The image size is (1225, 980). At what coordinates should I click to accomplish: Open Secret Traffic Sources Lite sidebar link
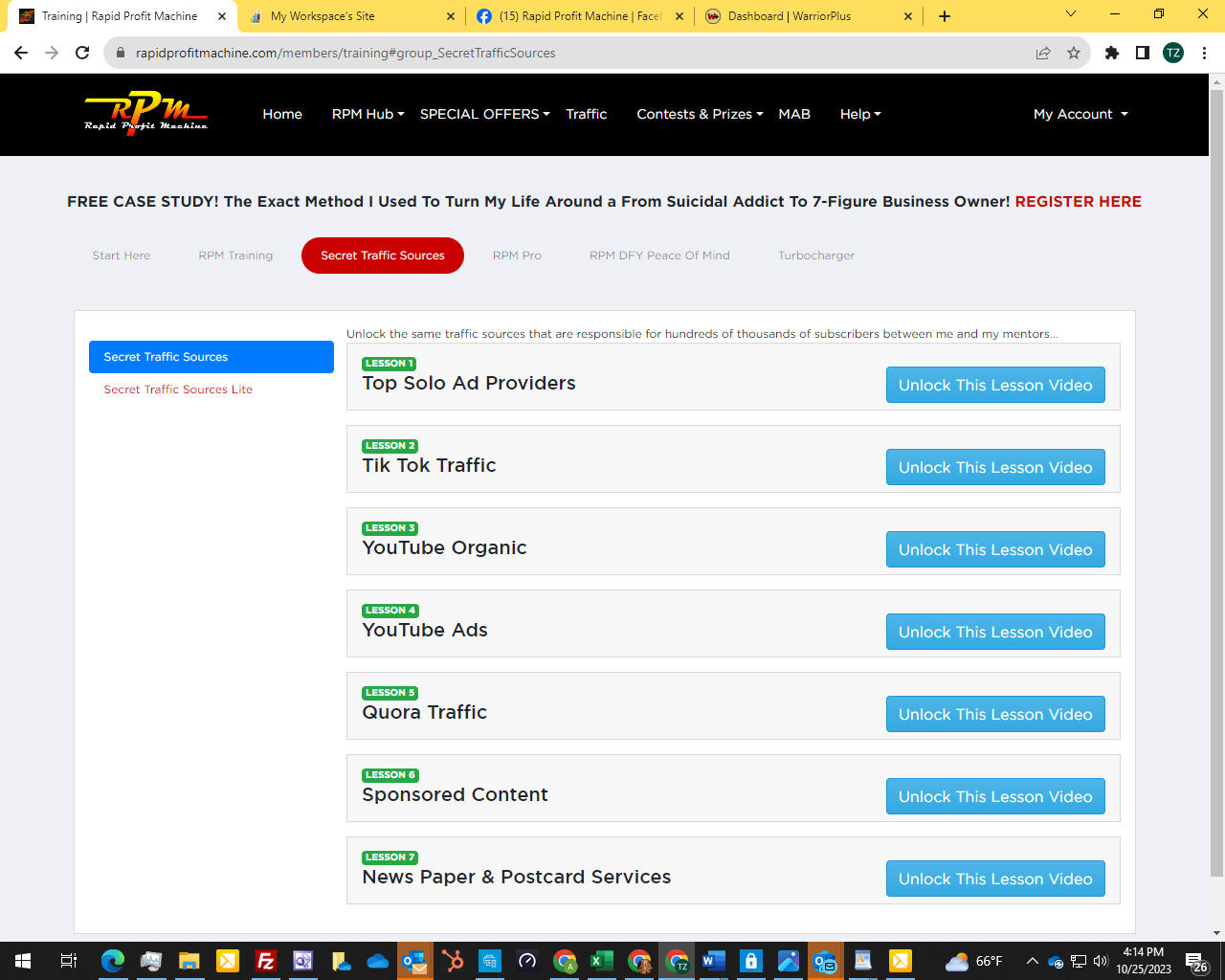coord(178,390)
